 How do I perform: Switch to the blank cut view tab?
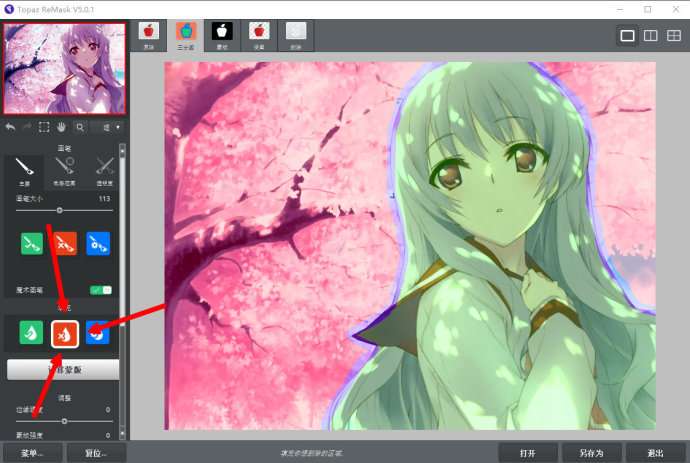(296, 36)
